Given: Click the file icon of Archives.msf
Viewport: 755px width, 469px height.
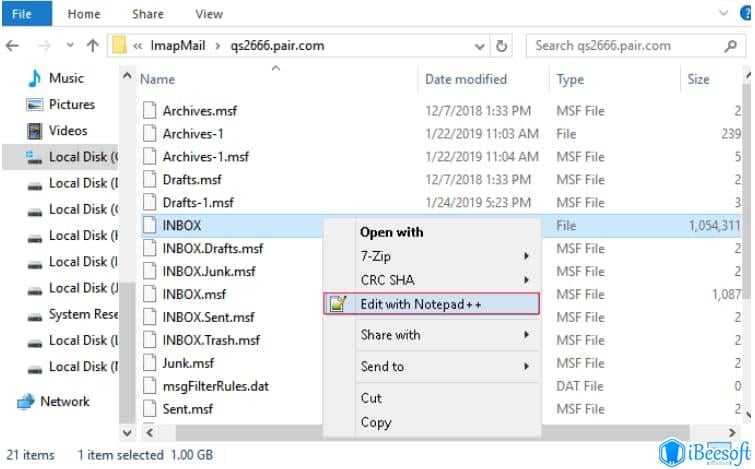Looking at the screenshot, I should (150, 111).
